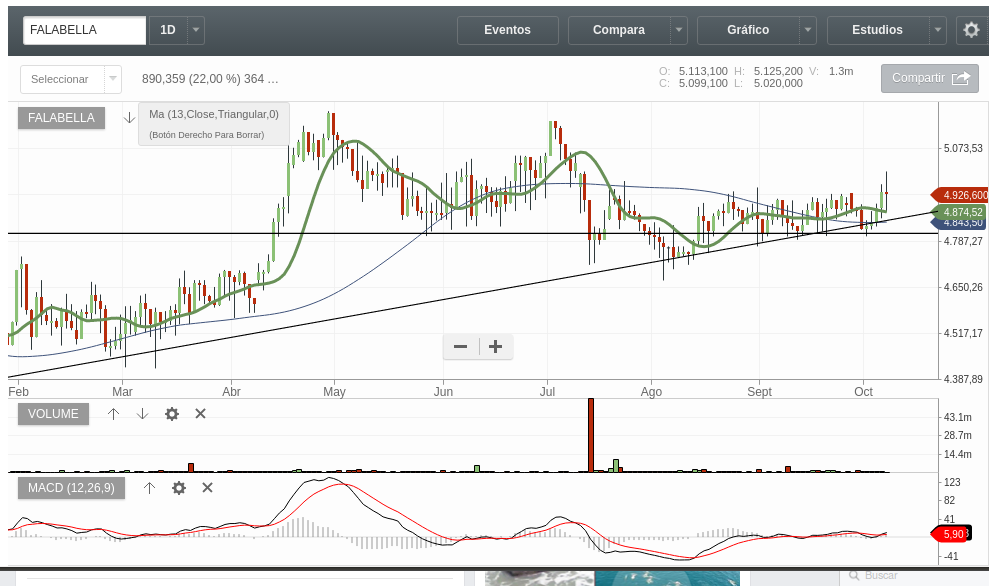Move the MACD panel up
Image resolution: width=989 pixels, height=586 pixels.
tap(149, 488)
